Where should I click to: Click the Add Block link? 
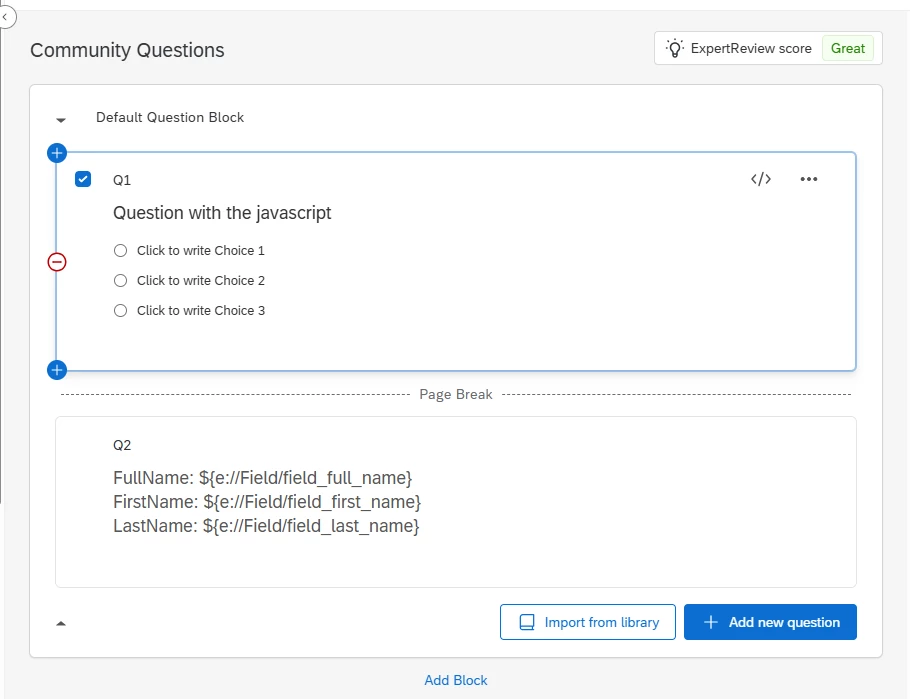pos(456,680)
